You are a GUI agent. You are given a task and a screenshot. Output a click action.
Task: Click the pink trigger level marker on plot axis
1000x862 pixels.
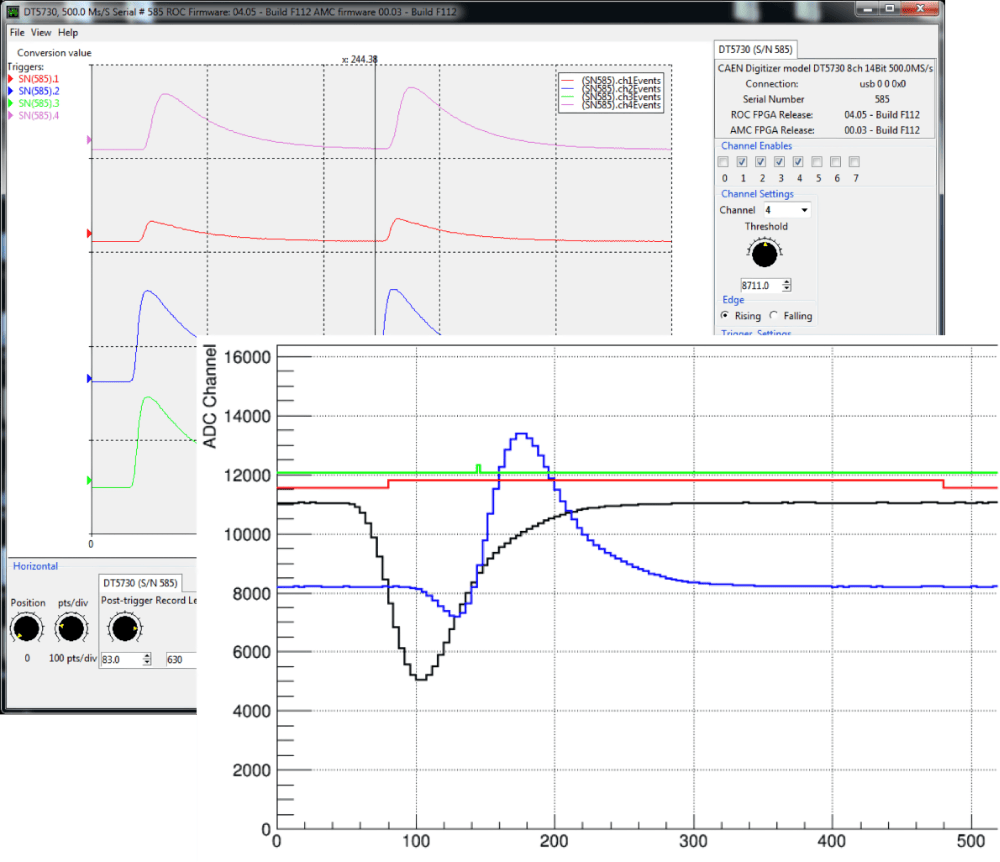coord(89,140)
